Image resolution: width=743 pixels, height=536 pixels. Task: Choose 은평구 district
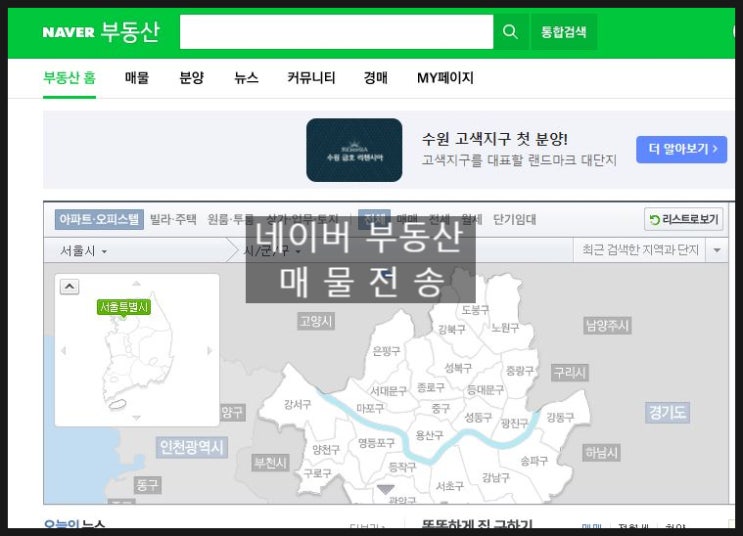(x=387, y=351)
